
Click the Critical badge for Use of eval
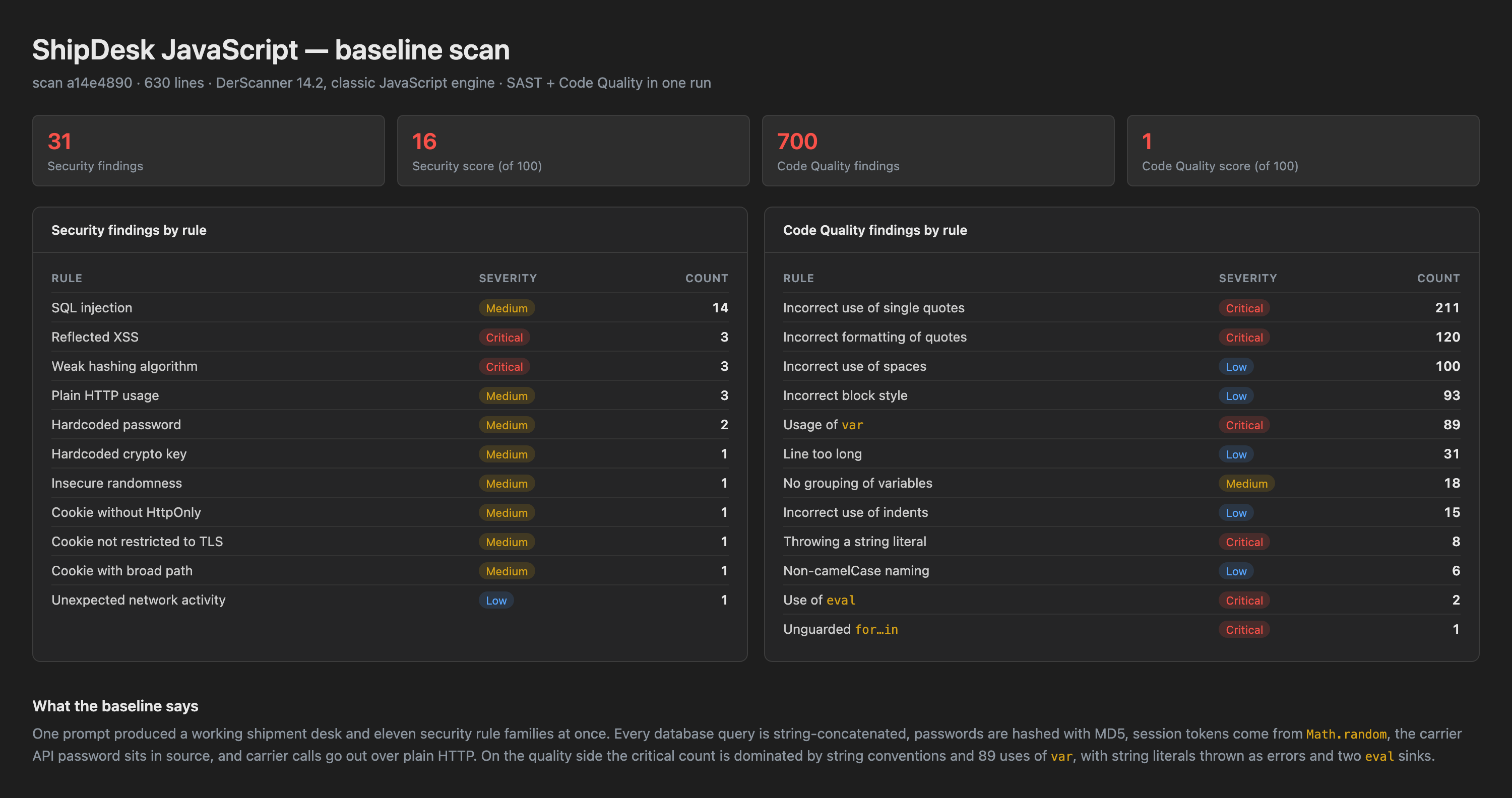tap(1244, 600)
